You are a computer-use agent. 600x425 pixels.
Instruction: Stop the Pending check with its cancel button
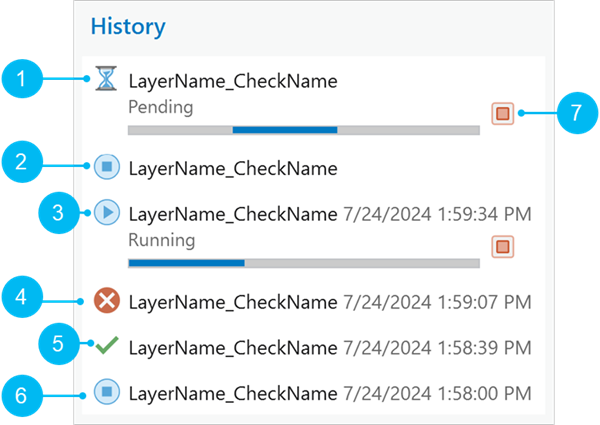pos(503,114)
